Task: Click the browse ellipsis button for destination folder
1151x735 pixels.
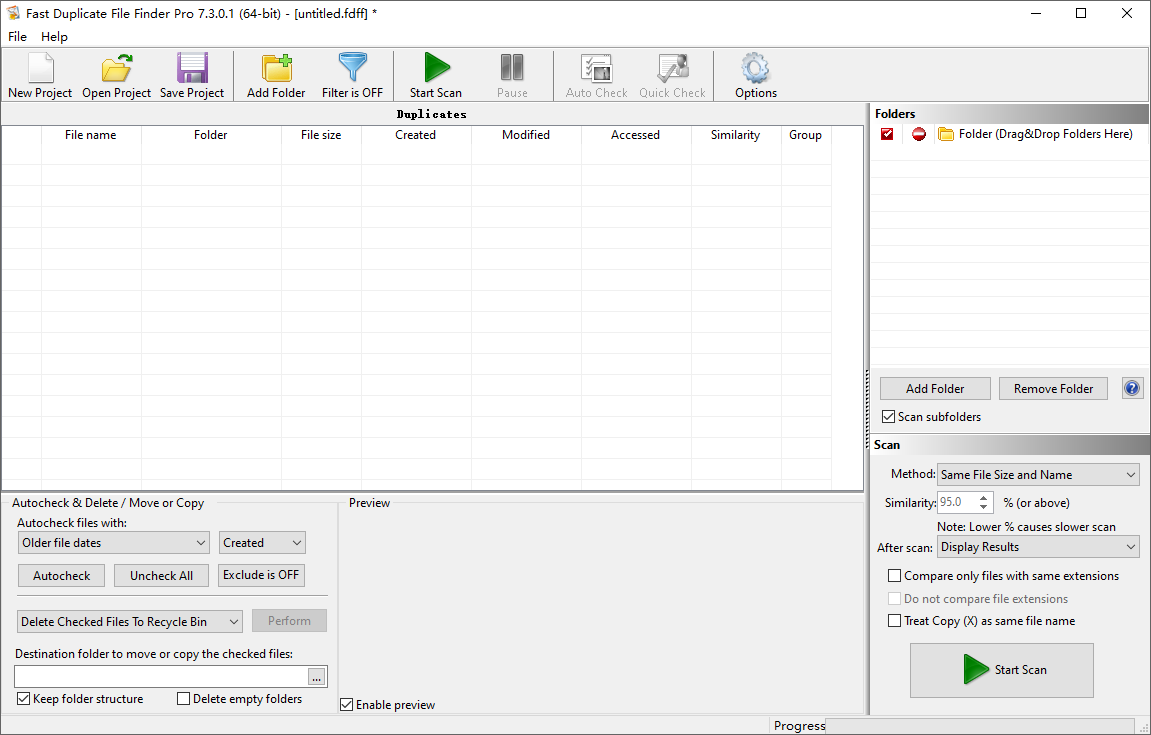Action: (316, 677)
